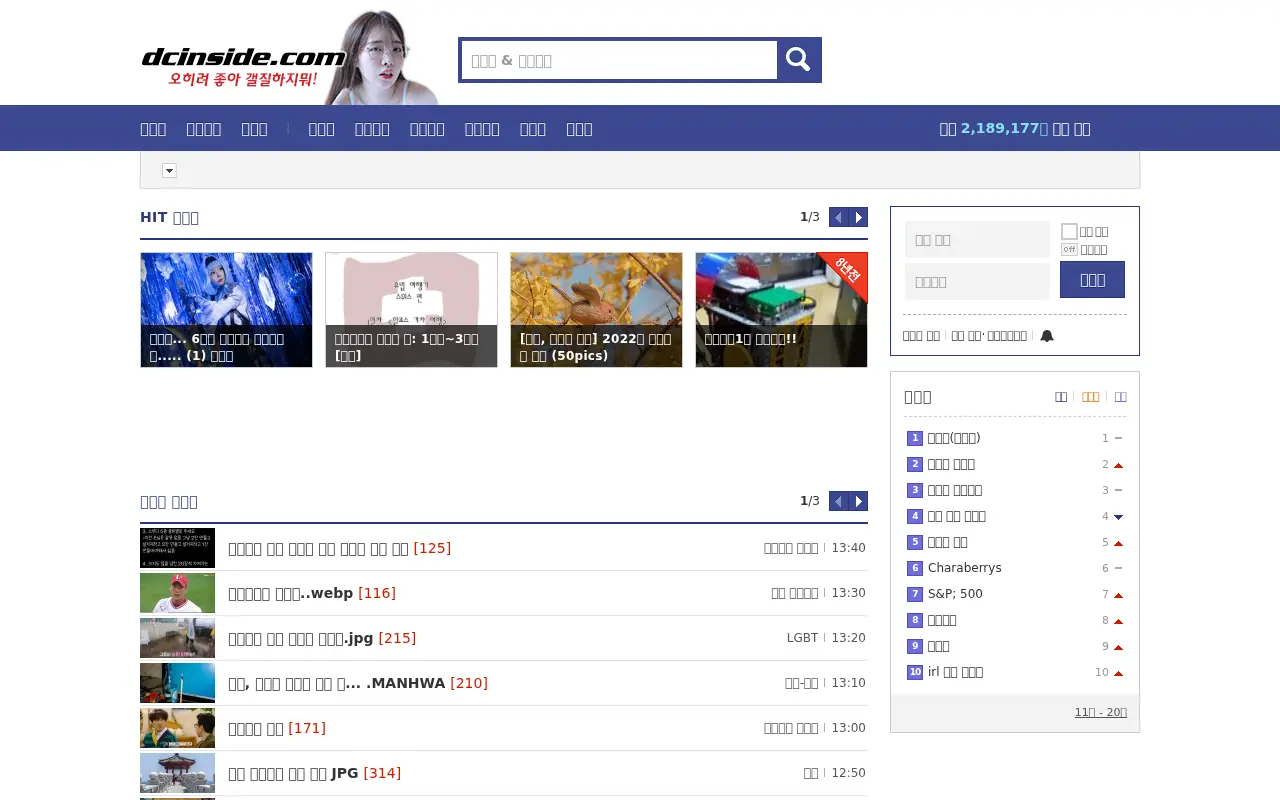Focus the upper ID field in login box
Screen dimensions: 1280x800
977,240
